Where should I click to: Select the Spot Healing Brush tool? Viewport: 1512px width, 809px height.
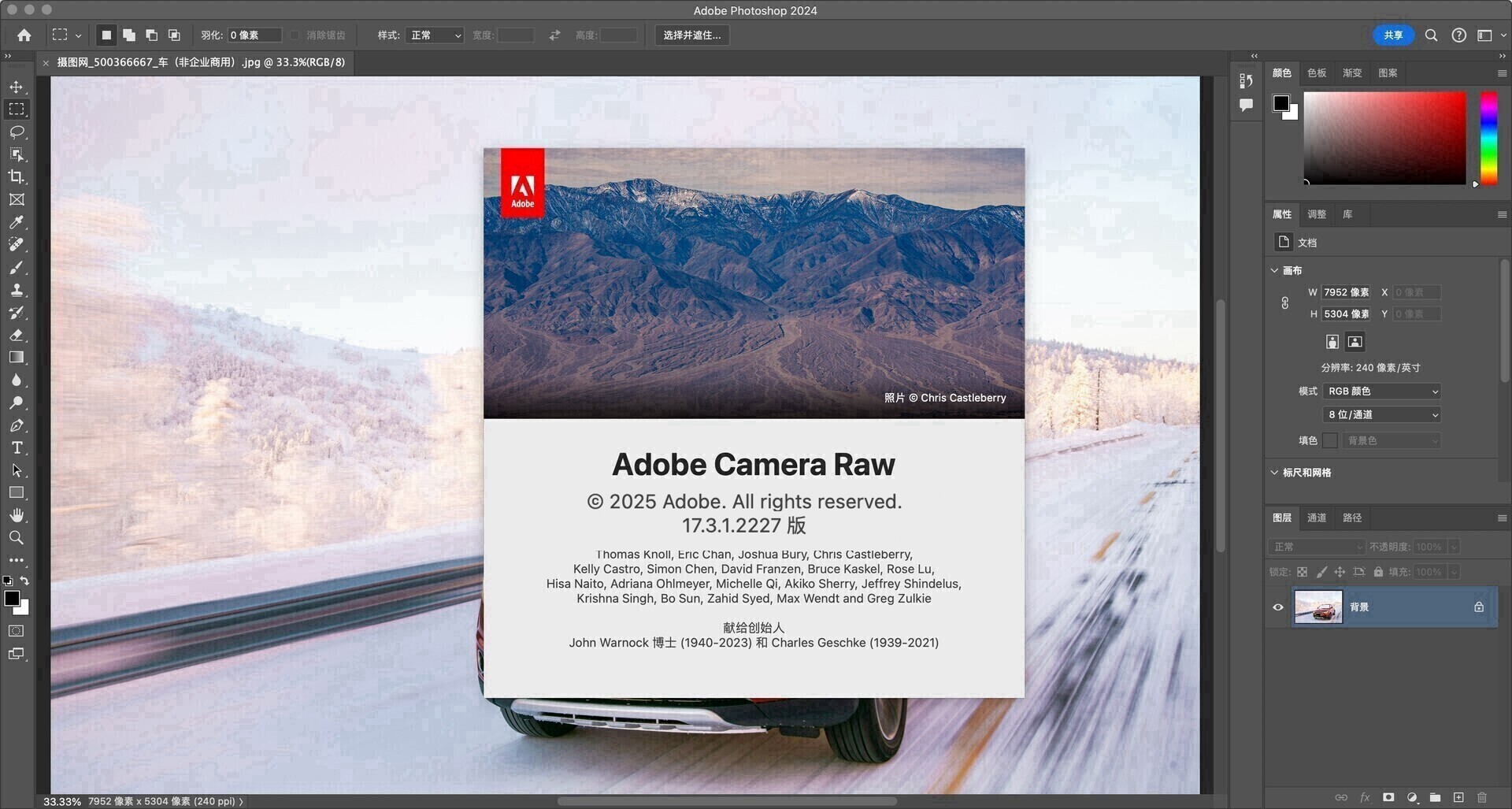[x=17, y=244]
